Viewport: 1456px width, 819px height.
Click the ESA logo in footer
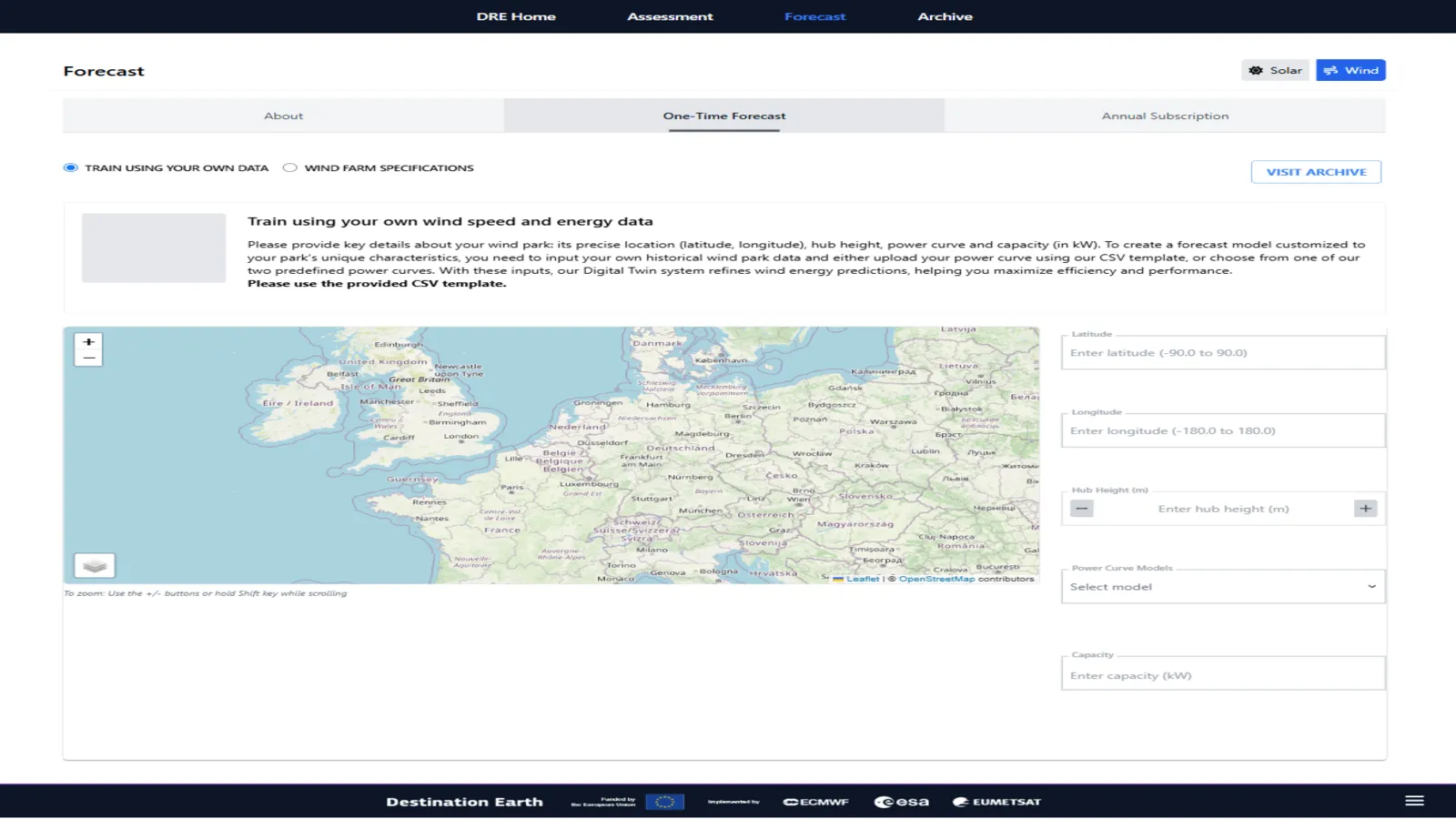coord(902,802)
